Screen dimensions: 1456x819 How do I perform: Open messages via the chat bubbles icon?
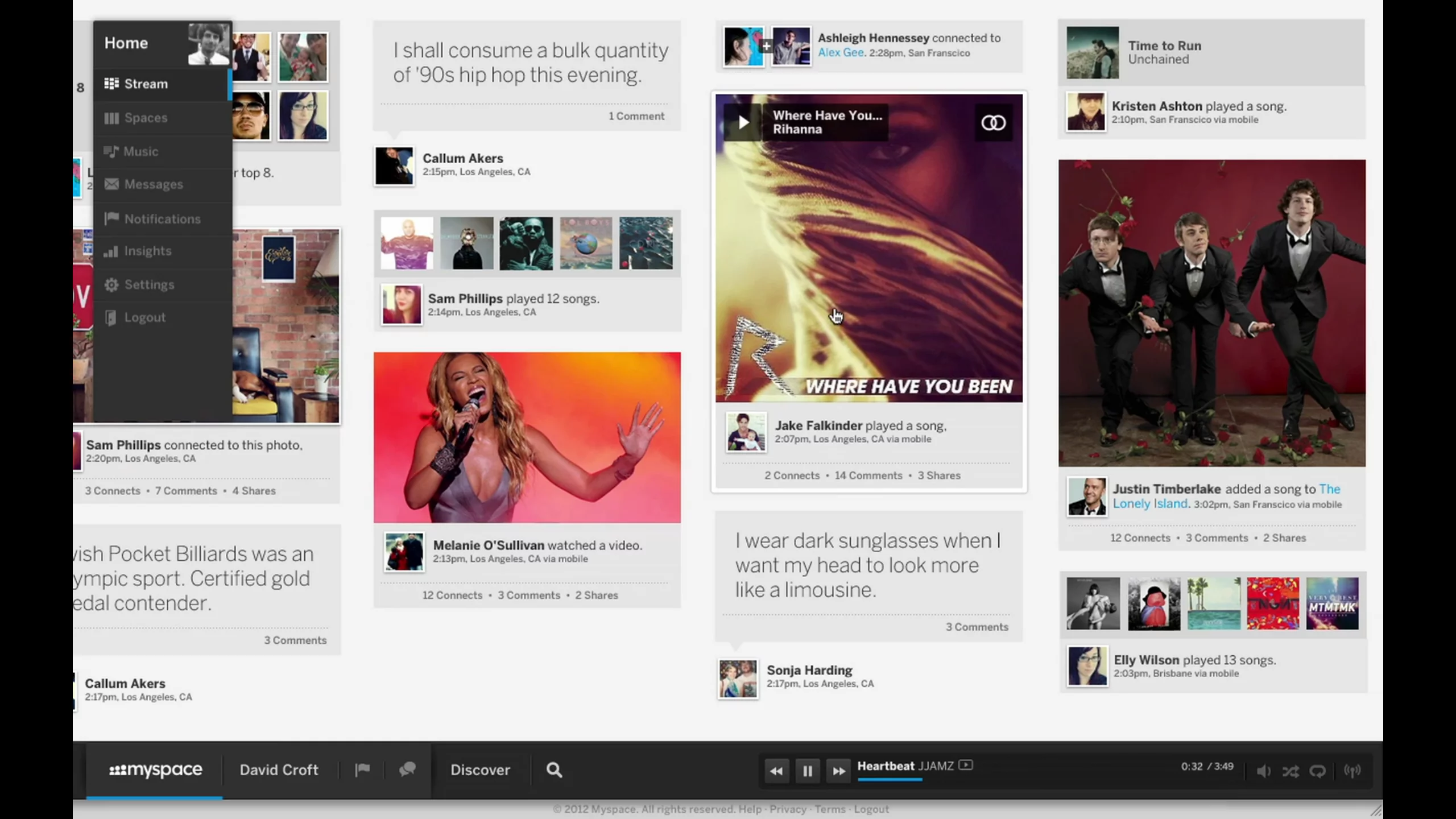(407, 770)
